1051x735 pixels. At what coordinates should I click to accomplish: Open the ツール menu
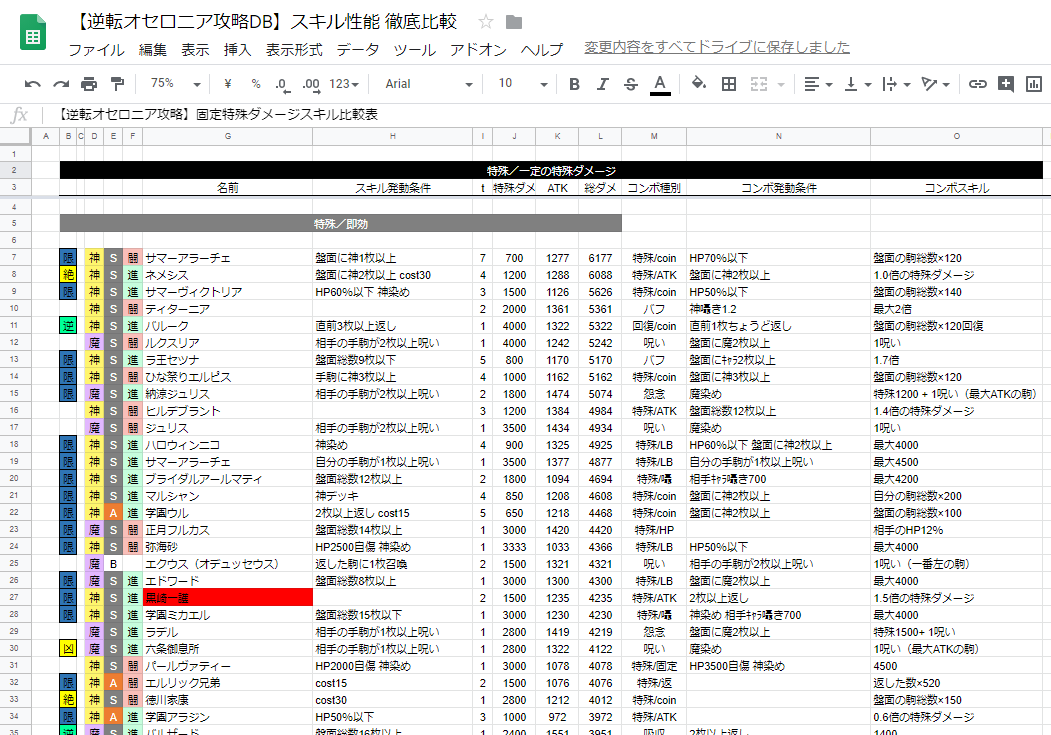tap(414, 50)
